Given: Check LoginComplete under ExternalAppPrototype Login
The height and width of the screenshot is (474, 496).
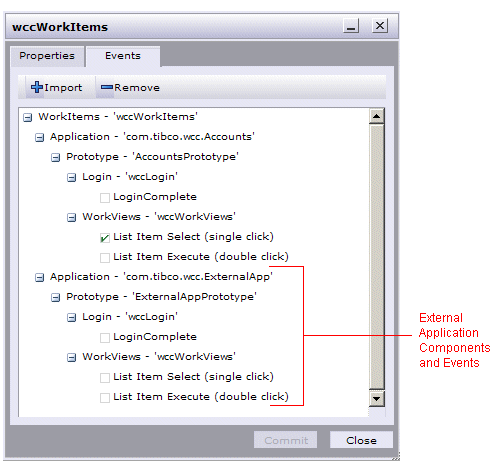Looking at the screenshot, I should 105,338.
